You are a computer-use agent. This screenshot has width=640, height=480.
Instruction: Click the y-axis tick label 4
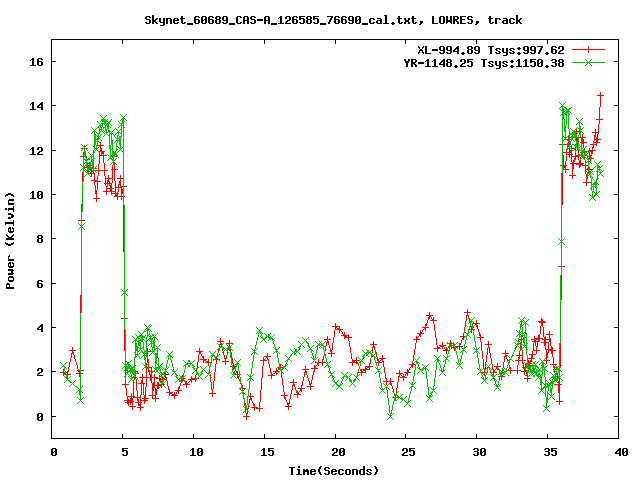[40, 328]
